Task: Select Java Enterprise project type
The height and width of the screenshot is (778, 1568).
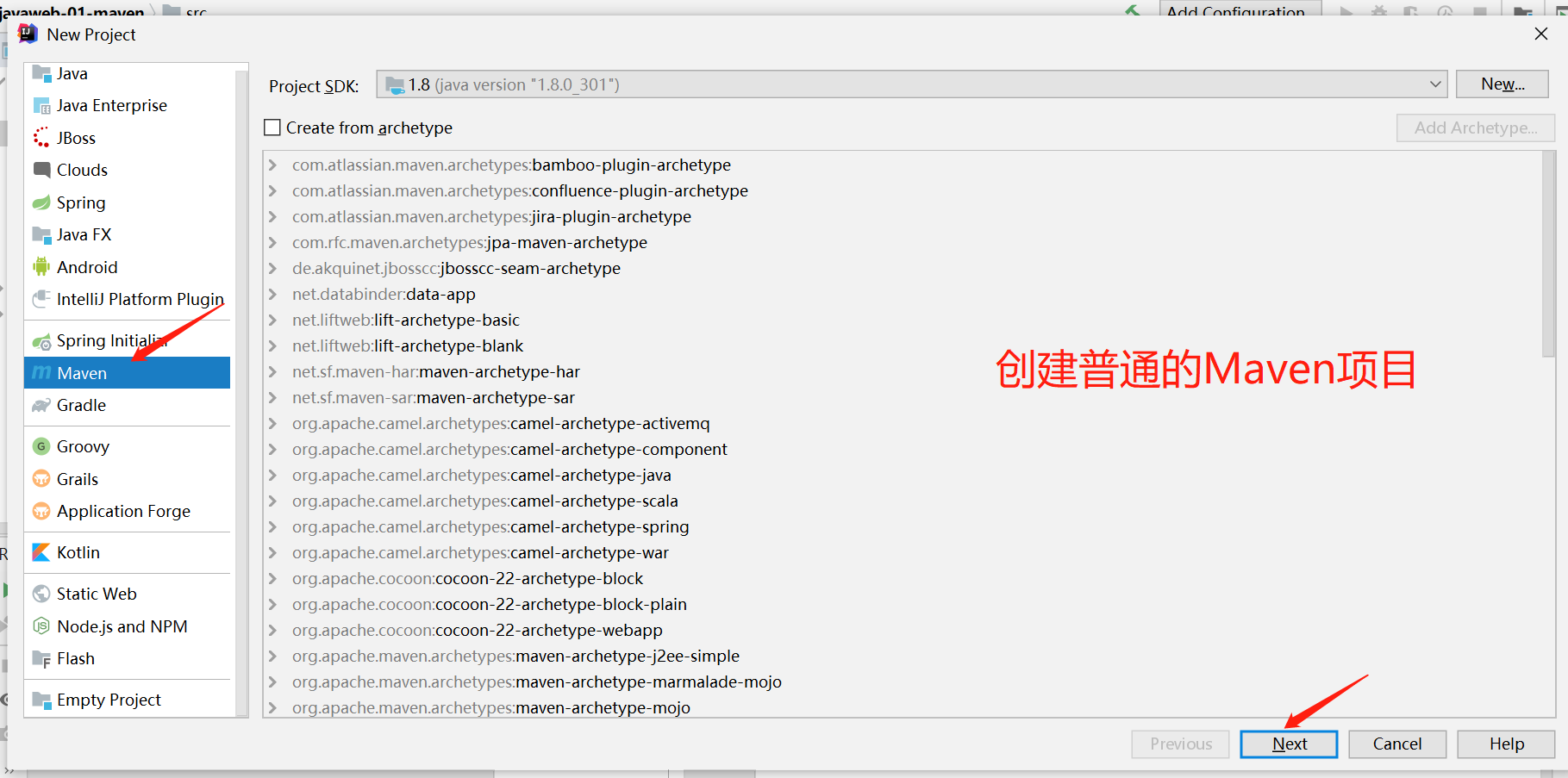Action: (x=128, y=106)
